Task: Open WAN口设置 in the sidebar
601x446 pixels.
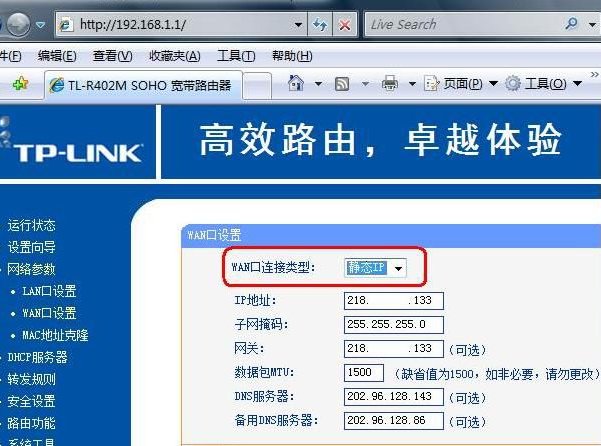Action: point(49,313)
